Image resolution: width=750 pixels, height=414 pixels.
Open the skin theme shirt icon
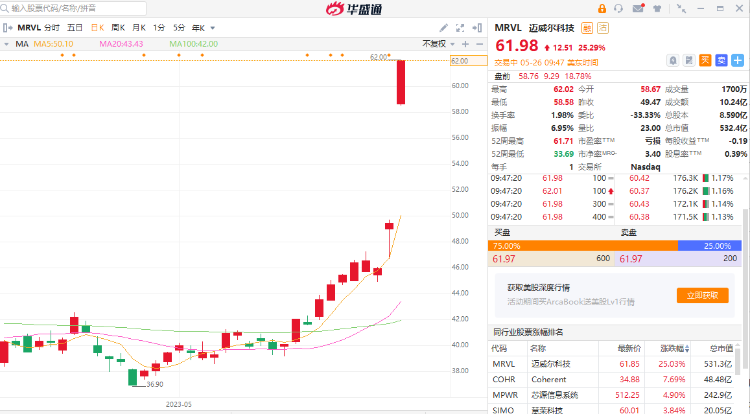point(657,9)
